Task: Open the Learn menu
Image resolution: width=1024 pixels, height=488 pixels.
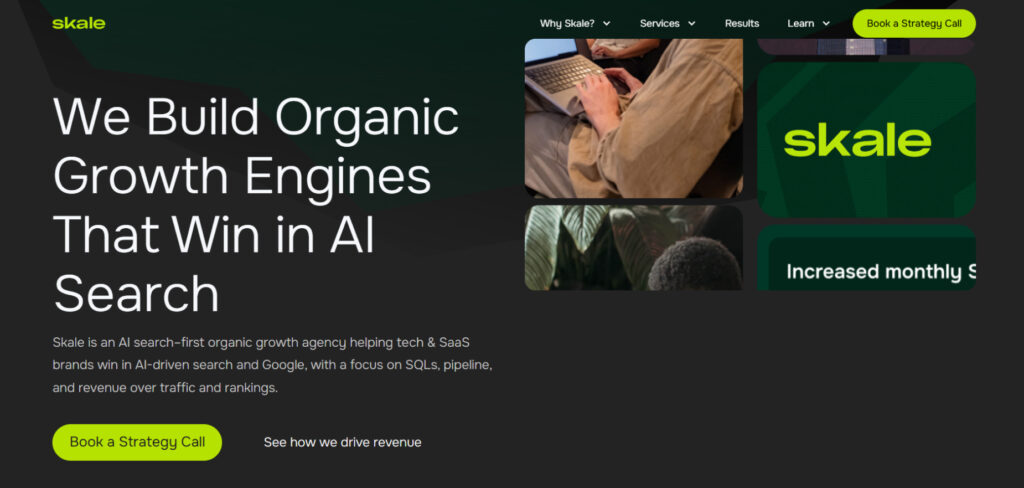Action: [801, 24]
